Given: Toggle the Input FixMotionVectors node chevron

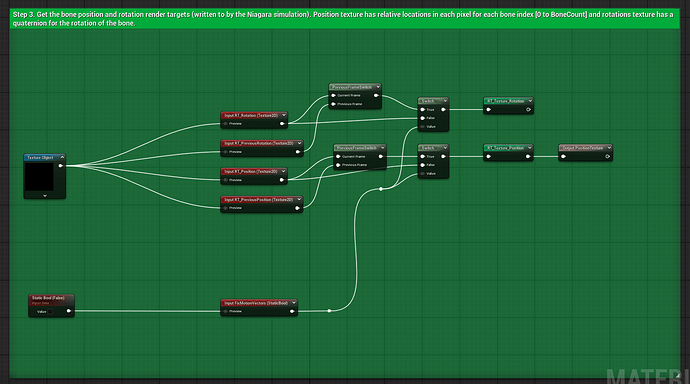Looking at the screenshot, I should (x=294, y=303).
